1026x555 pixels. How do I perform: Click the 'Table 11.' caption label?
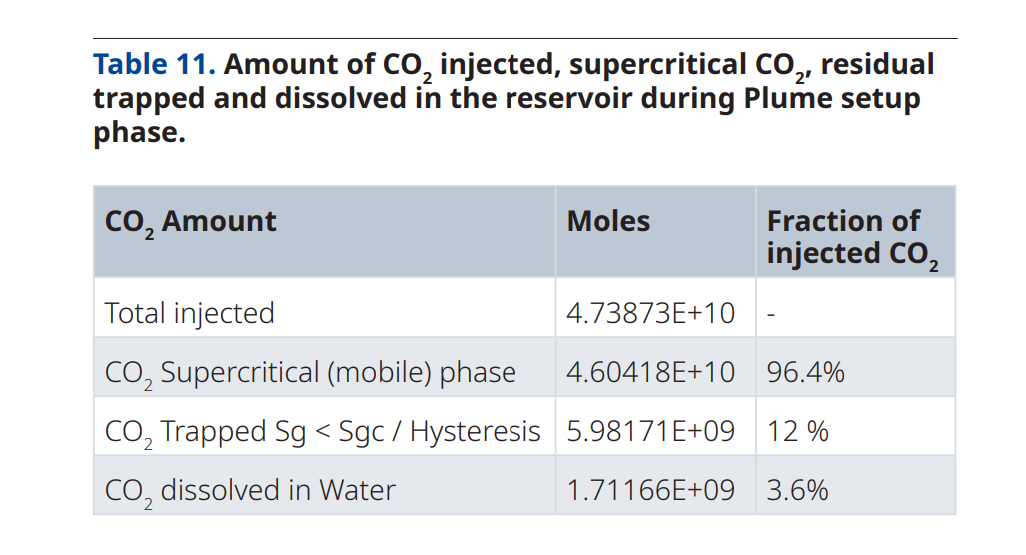154,65
